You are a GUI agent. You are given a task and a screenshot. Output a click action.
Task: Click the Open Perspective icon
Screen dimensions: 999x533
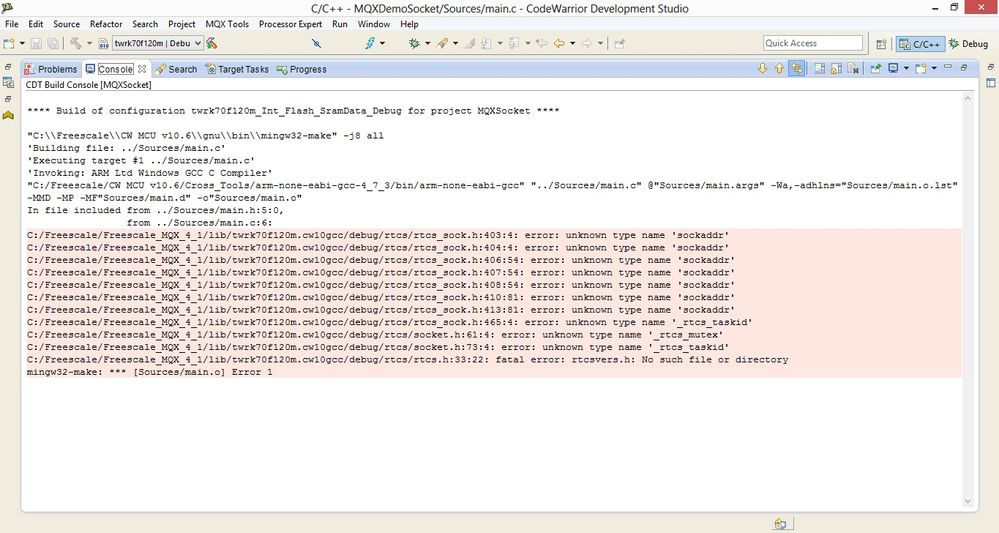pyautogui.click(x=881, y=44)
